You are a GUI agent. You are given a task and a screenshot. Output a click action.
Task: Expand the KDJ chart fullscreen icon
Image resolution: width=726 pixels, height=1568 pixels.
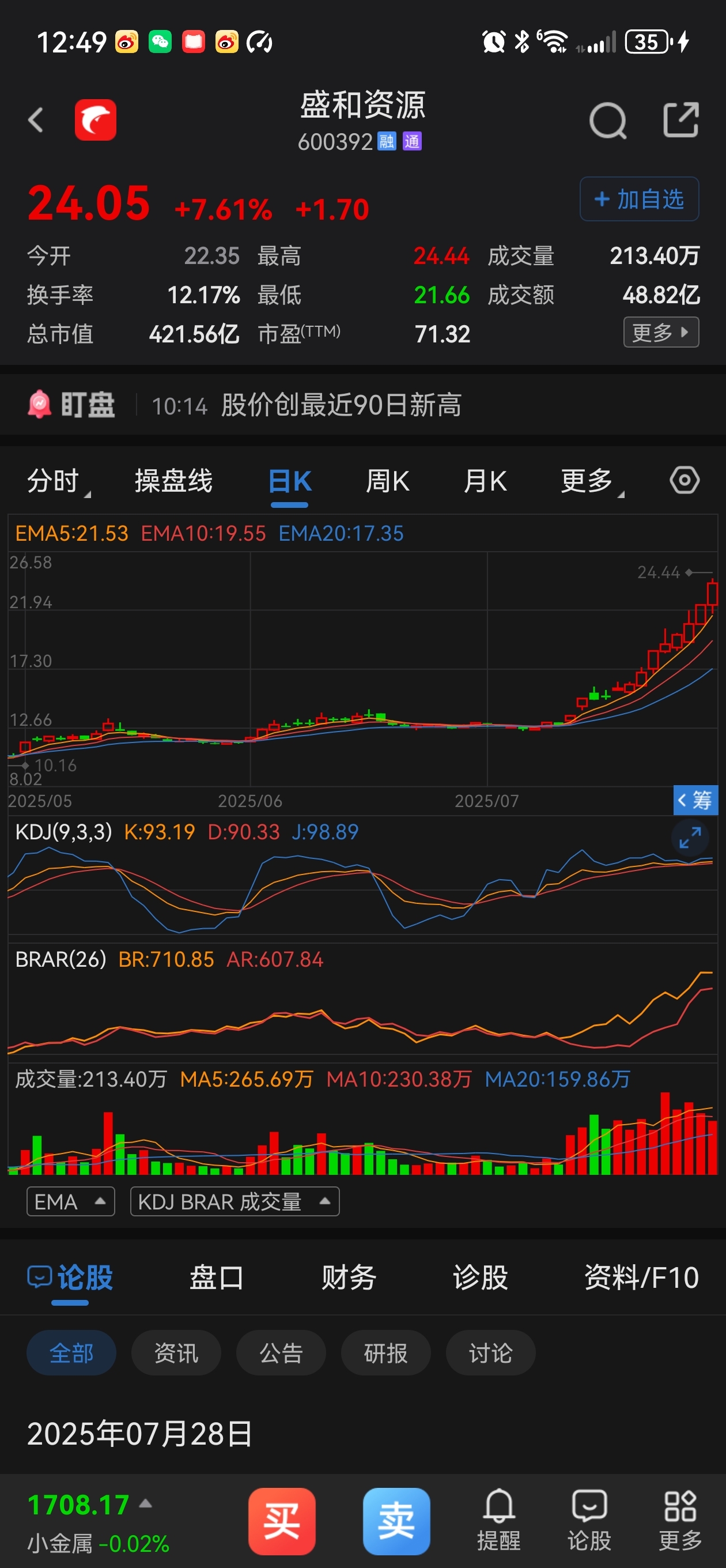(690, 838)
